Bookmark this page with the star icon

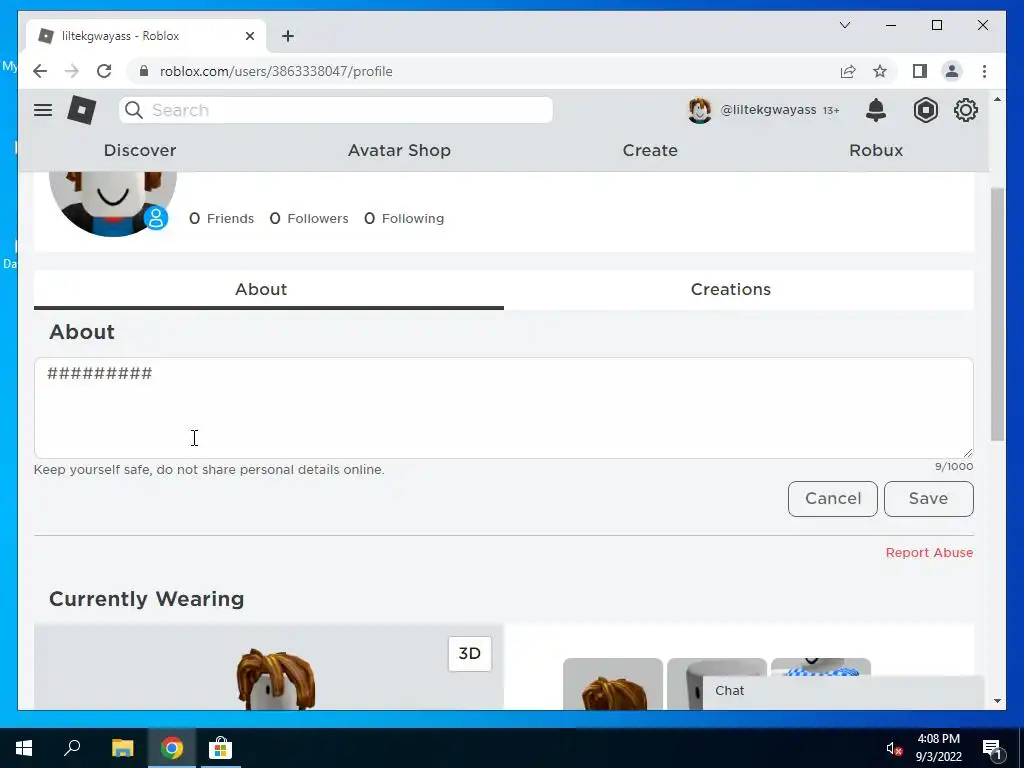880,71
